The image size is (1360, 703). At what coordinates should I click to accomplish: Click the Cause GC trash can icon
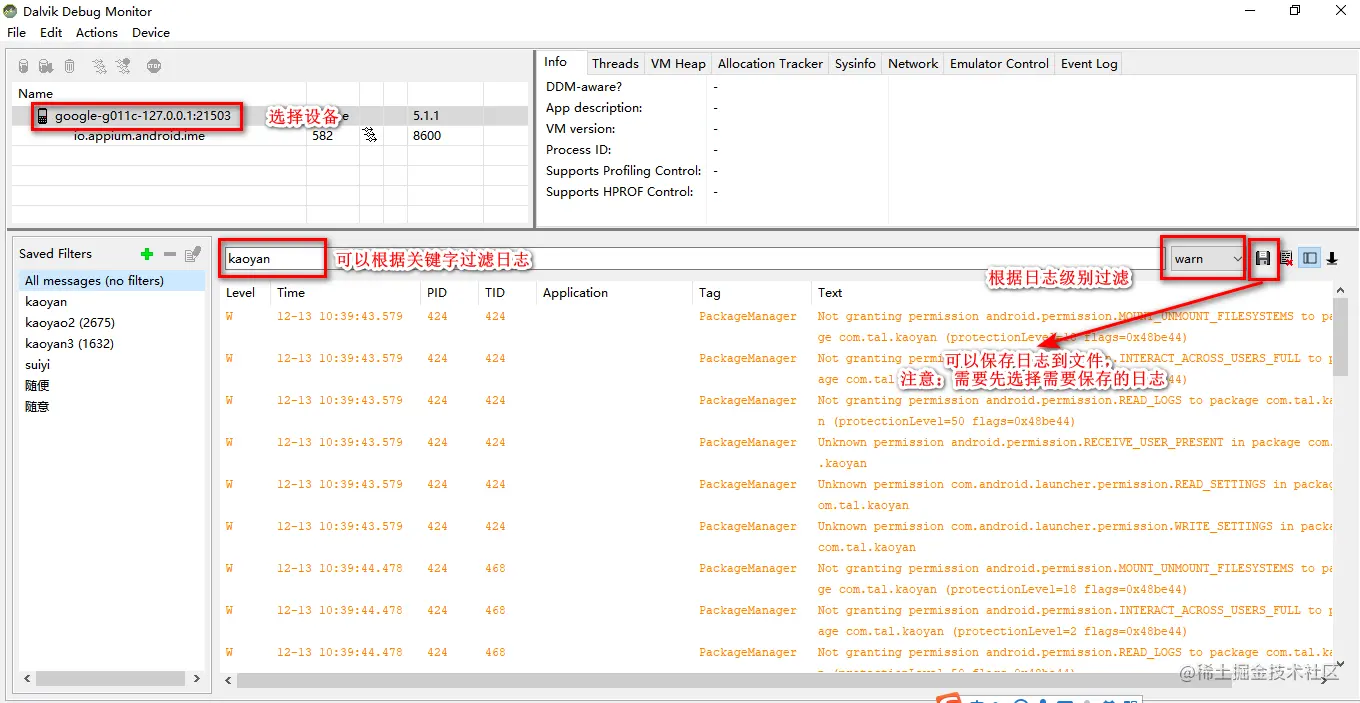[69, 66]
